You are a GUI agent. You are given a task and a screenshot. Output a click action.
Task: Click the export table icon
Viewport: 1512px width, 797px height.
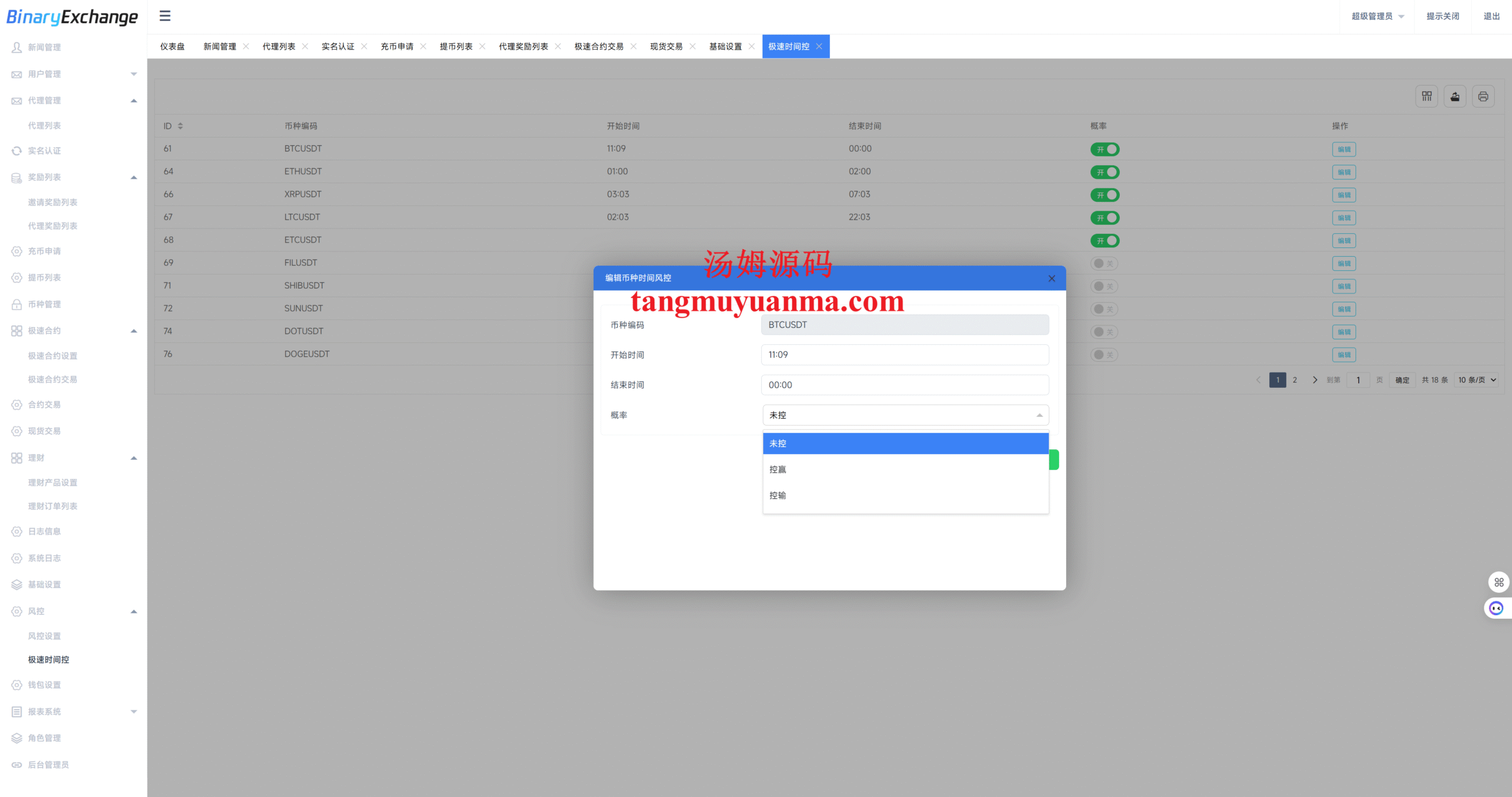pos(1455,96)
